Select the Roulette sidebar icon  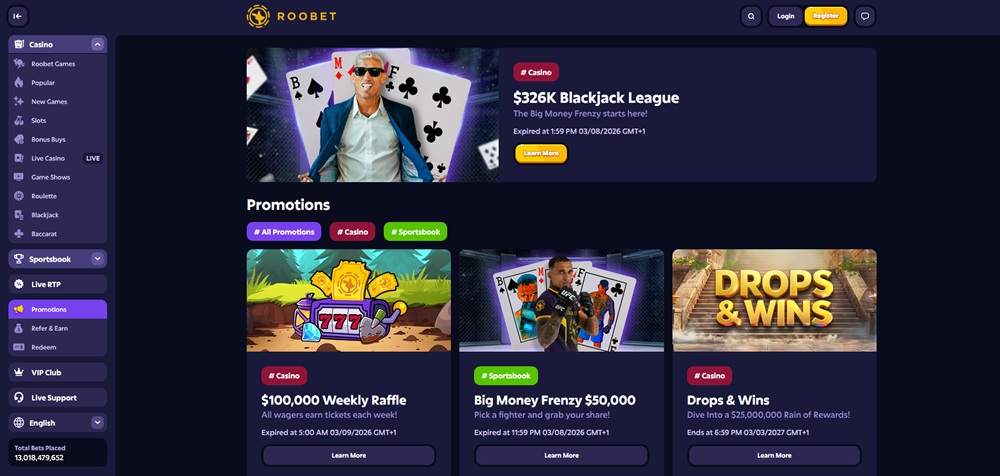[19, 196]
